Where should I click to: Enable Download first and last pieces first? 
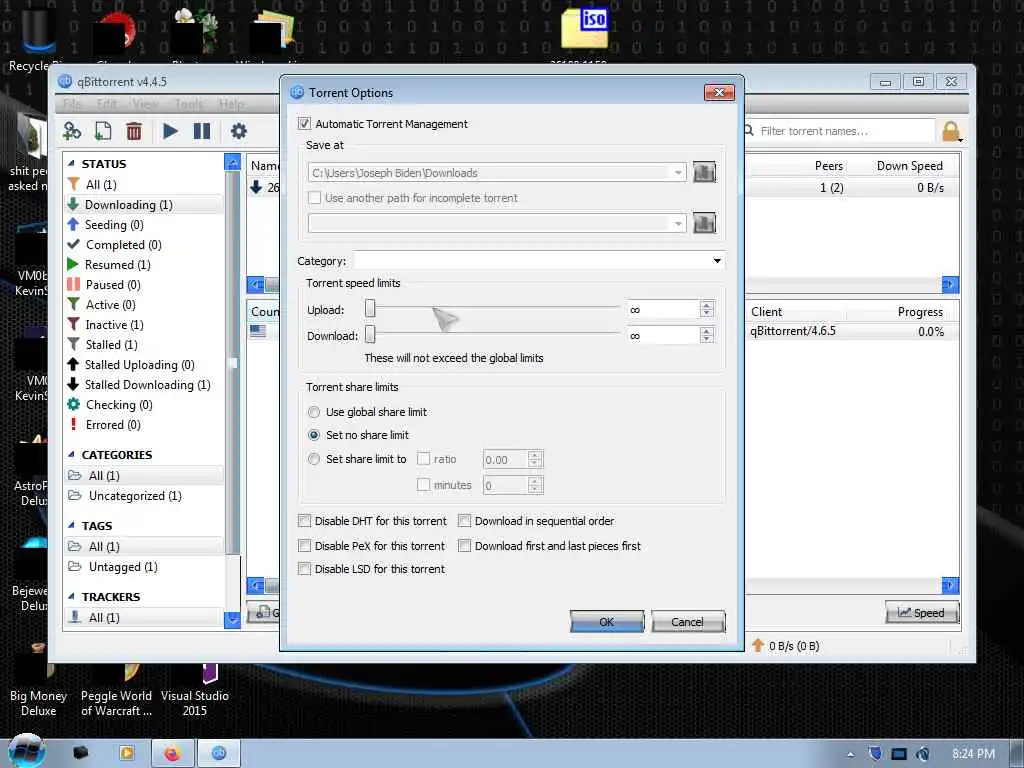tap(464, 545)
